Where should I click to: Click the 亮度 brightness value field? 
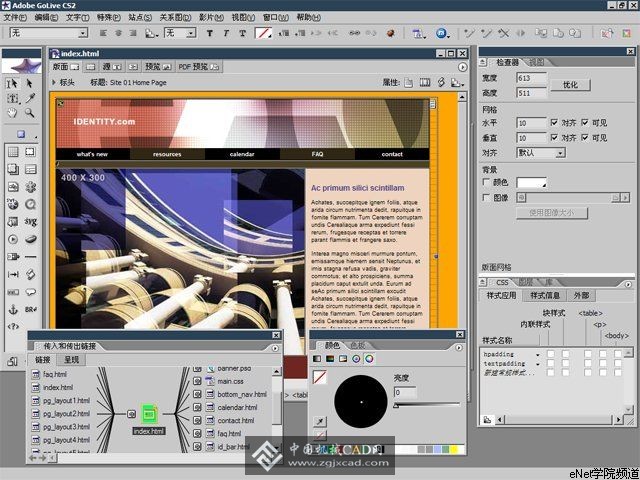pyautogui.click(x=405, y=393)
